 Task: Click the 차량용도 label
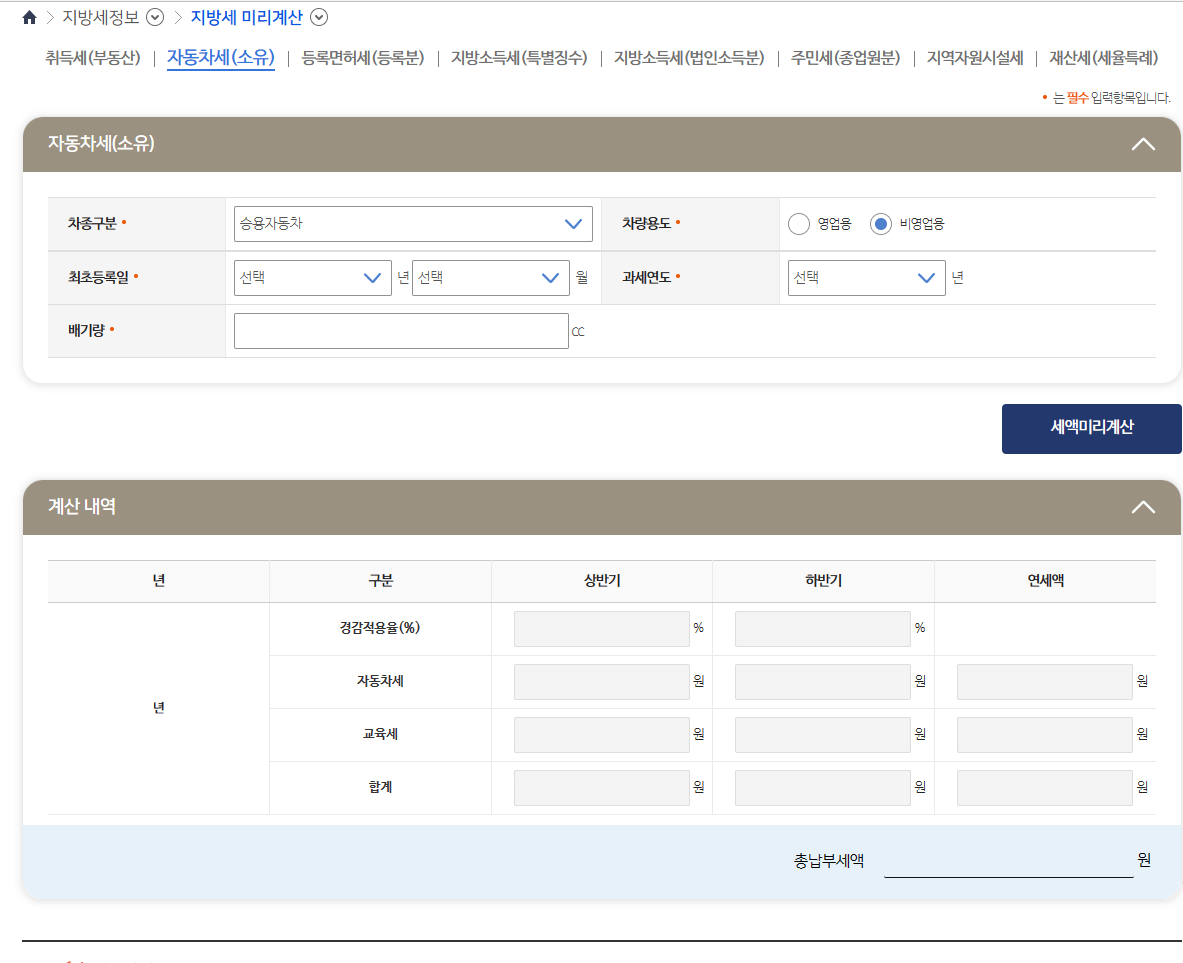[646, 223]
